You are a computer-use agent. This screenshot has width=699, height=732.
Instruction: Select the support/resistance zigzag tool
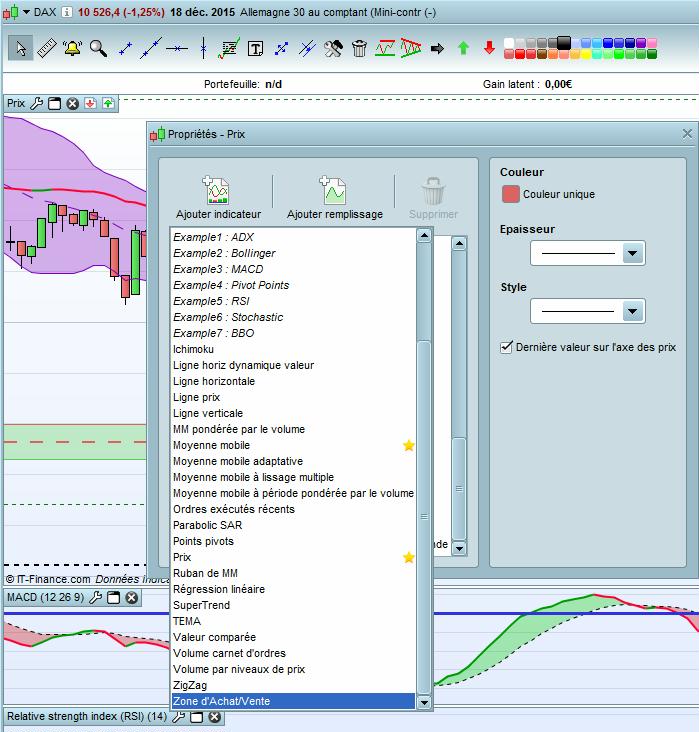pyautogui.click(x=385, y=48)
